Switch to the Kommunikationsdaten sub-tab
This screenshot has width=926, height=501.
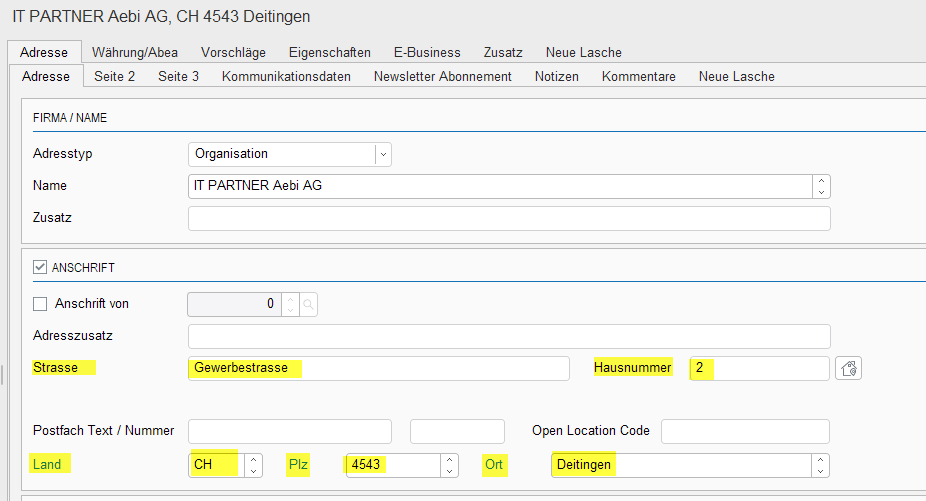coord(286,77)
